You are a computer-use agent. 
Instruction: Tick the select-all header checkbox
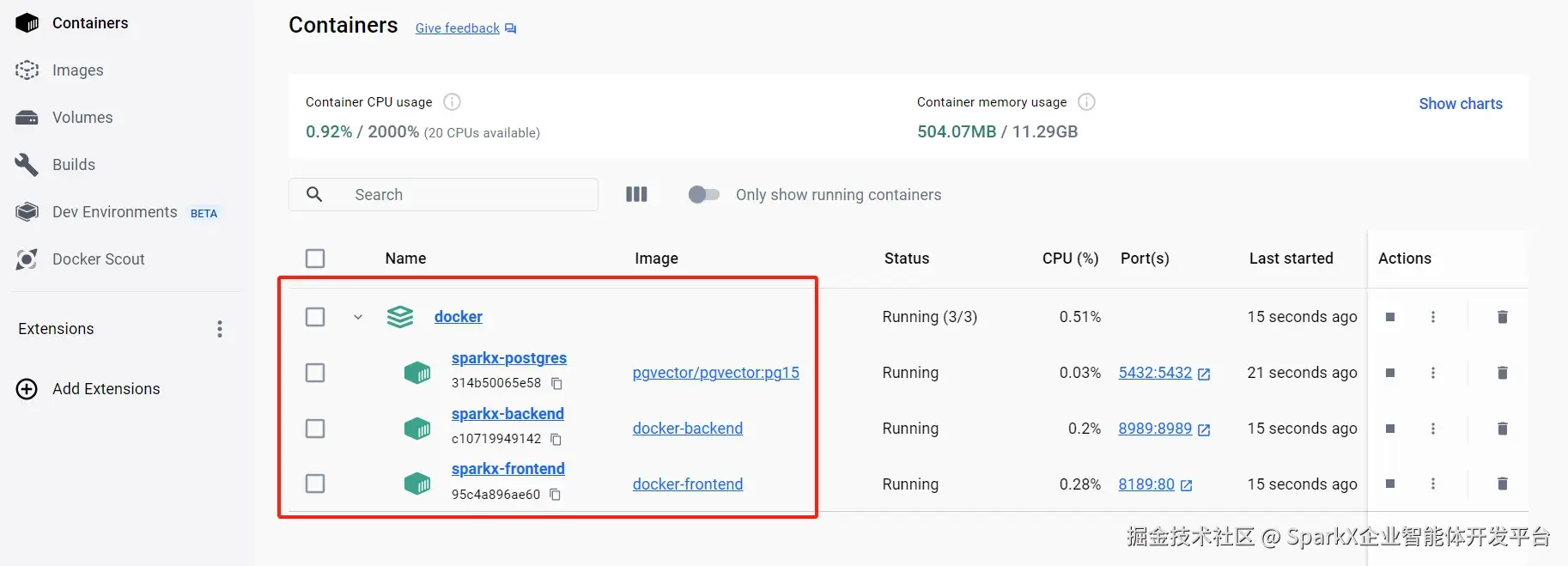(315, 259)
